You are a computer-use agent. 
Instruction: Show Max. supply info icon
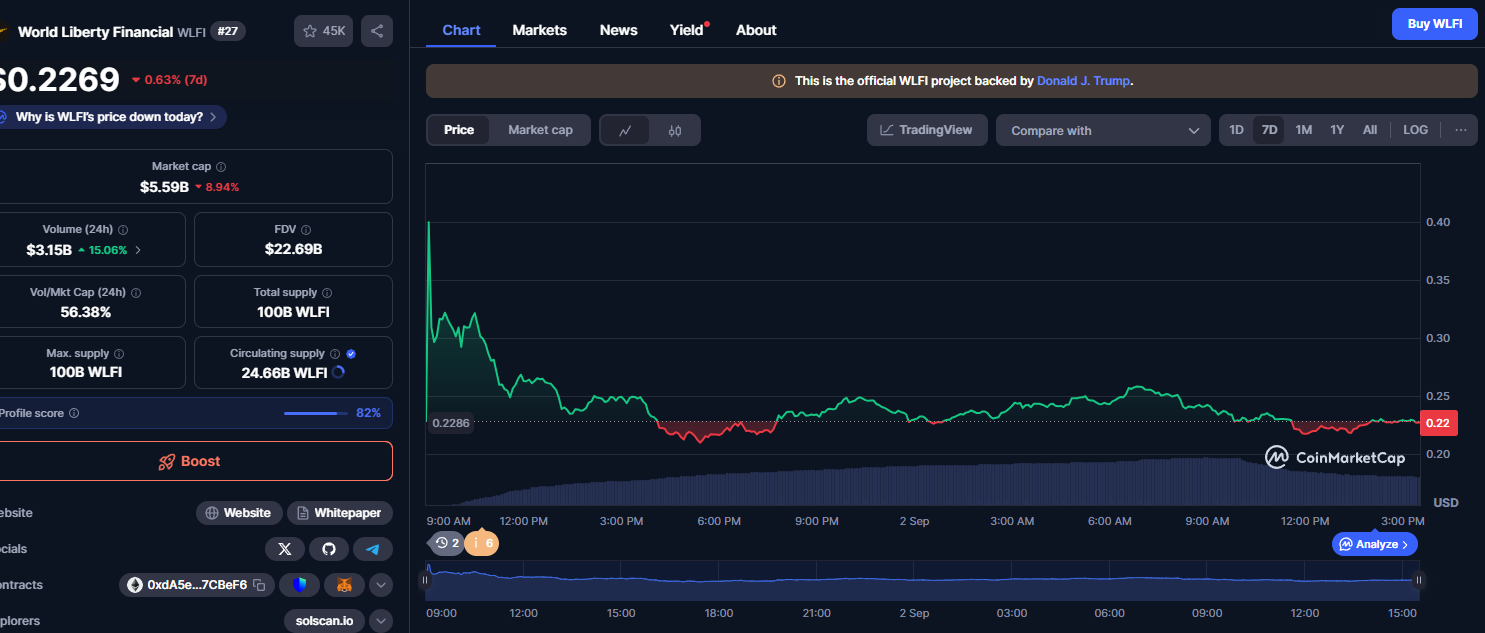click(119, 354)
